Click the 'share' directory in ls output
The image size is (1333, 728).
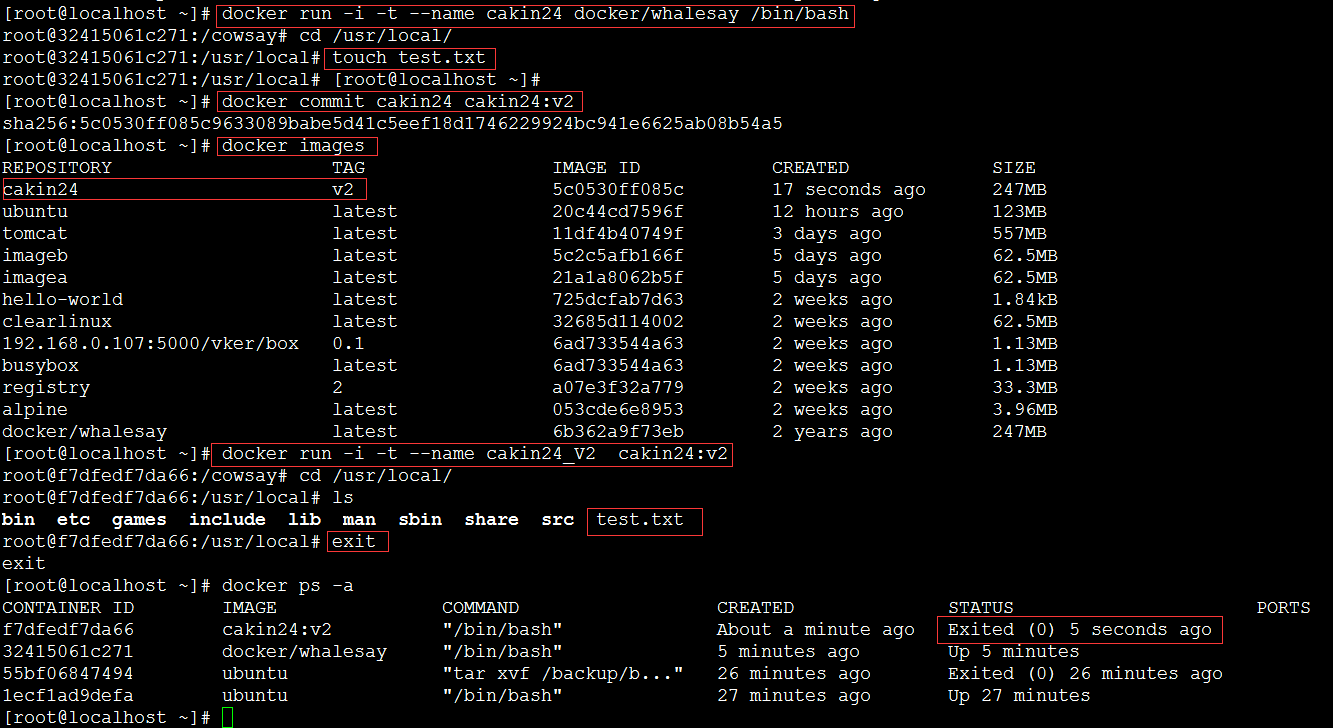tap(491, 520)
